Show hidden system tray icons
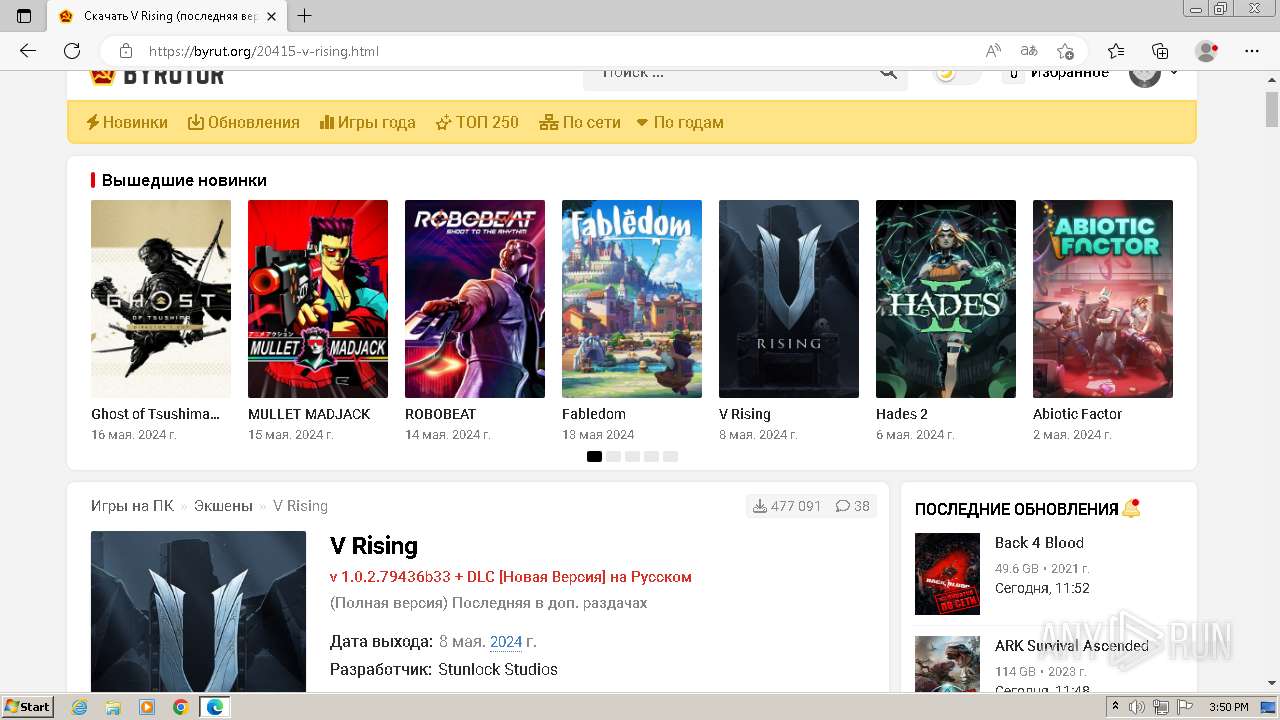Screen dimensions: 1280x720 [x=1116, y=707]
